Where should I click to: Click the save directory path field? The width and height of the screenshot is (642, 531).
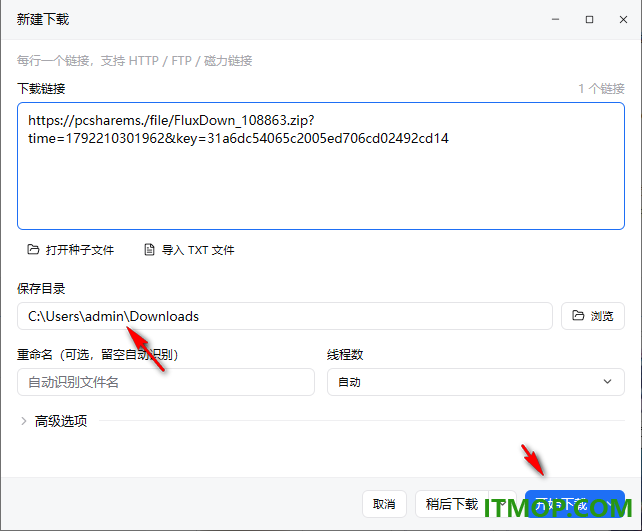[x=285, y=316]
